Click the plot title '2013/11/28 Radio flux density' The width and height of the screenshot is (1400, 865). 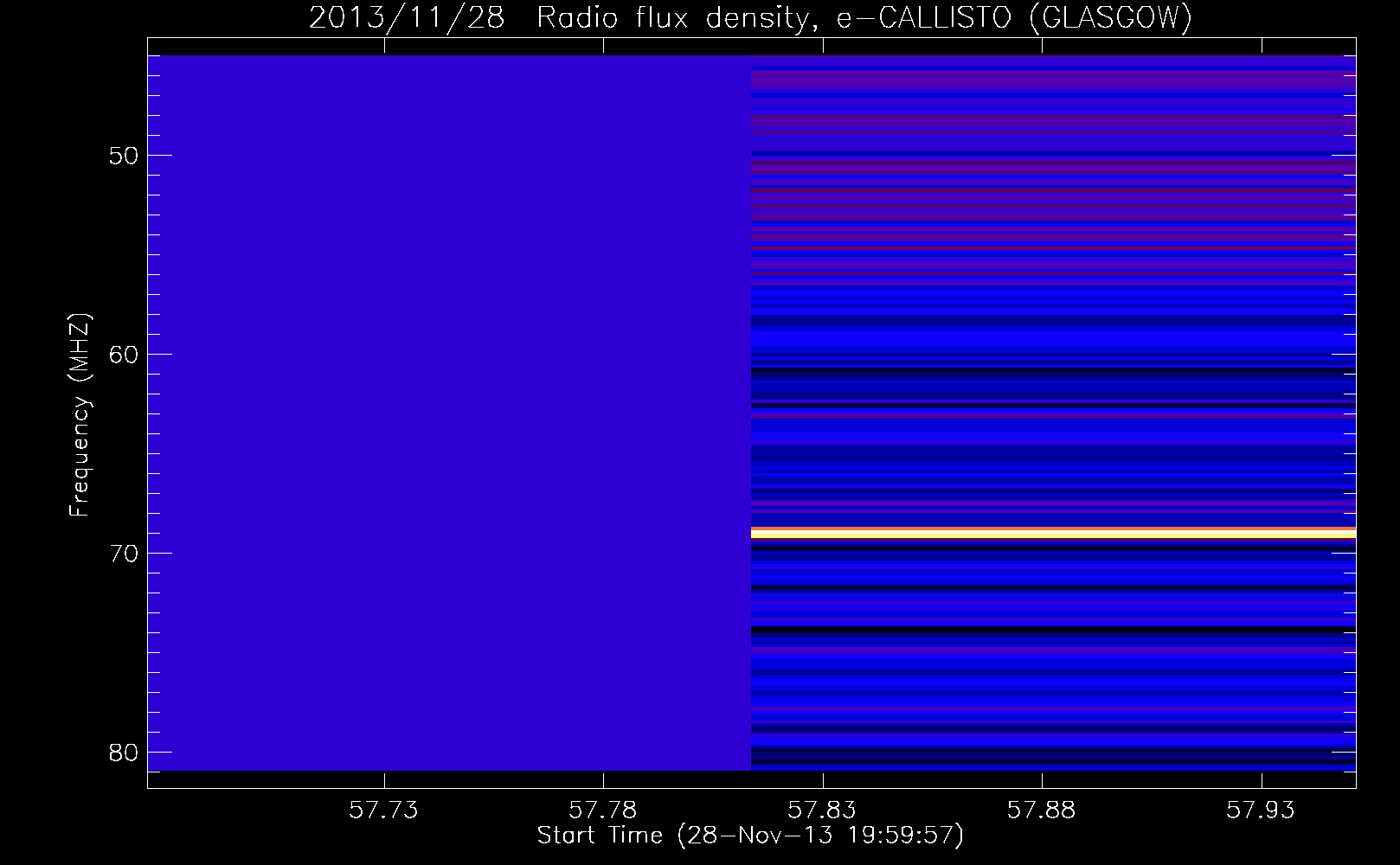pyautogui.click(x=565, y=17)
